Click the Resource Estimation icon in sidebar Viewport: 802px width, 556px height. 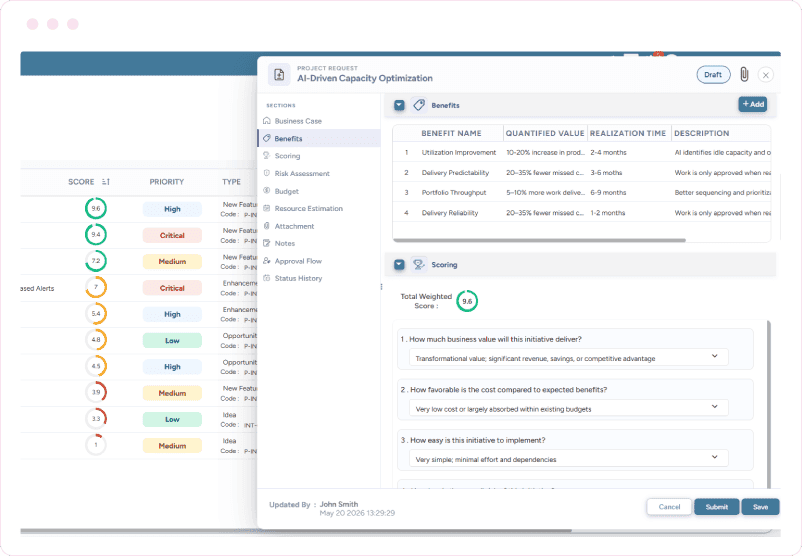(266, 208)
